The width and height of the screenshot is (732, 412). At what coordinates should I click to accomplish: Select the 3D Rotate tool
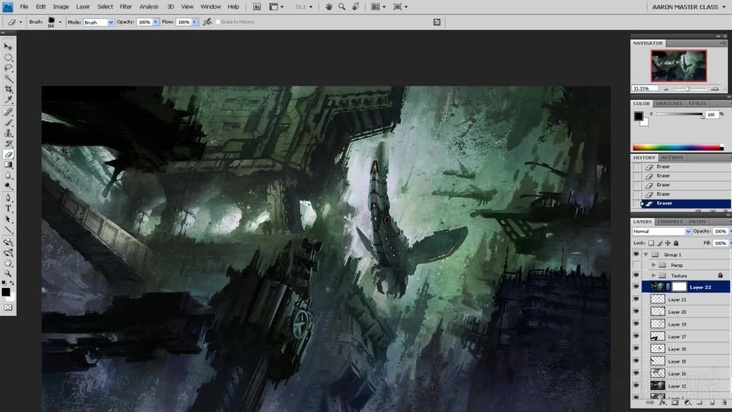tap(8, 242)
